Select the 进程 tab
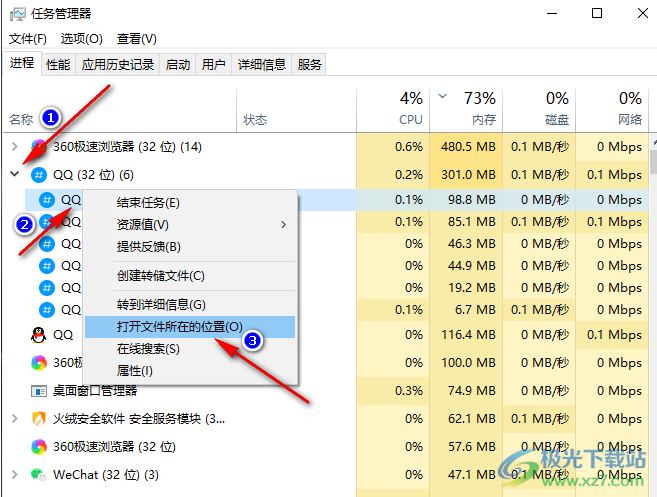The width and height of the screenshot is (657, 497). (x=22, y=63)
